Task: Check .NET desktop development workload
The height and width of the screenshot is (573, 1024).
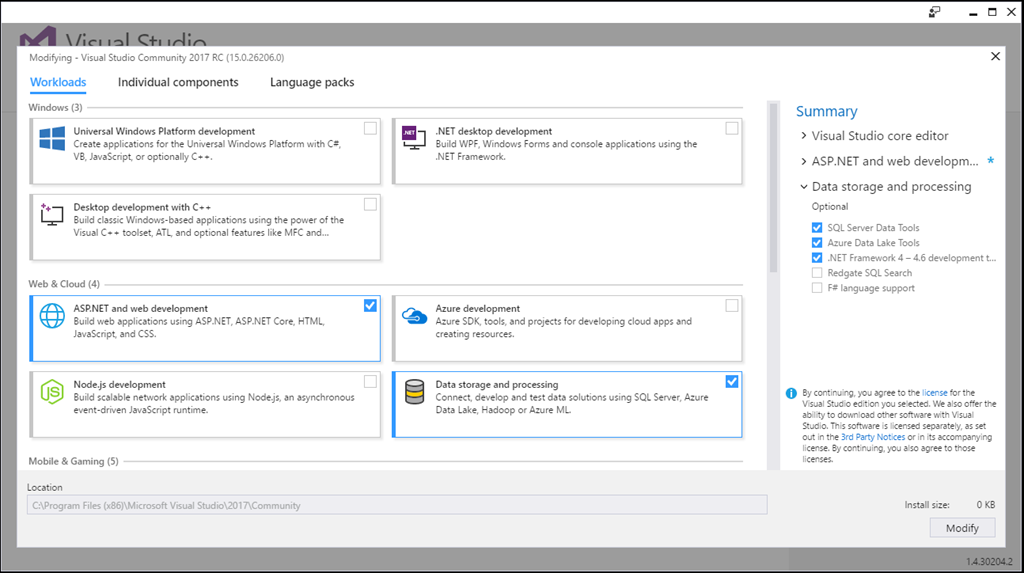Action: [731, 128]
